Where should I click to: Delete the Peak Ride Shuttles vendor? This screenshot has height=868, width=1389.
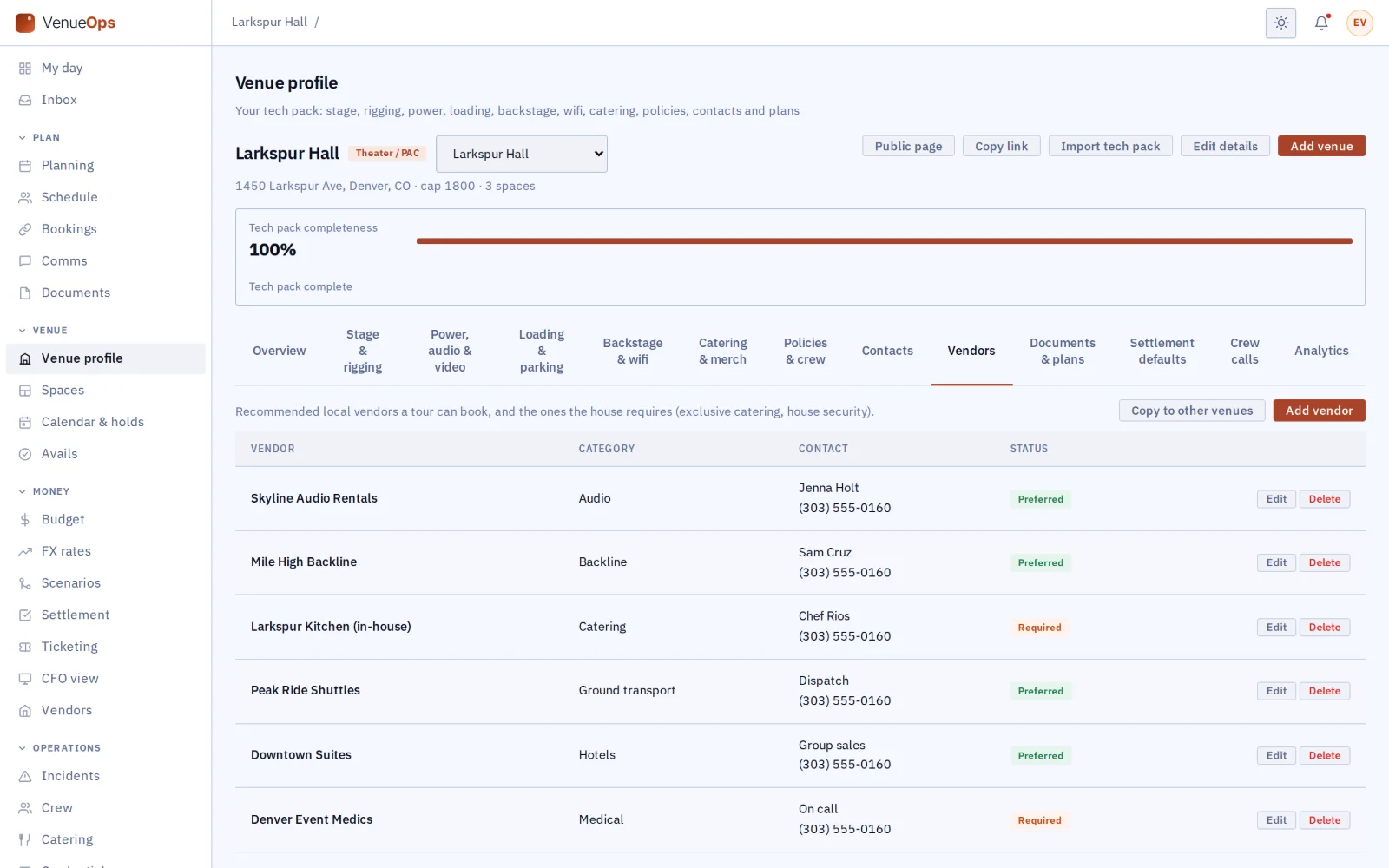pyautogui.click(x=1324, y=691)
